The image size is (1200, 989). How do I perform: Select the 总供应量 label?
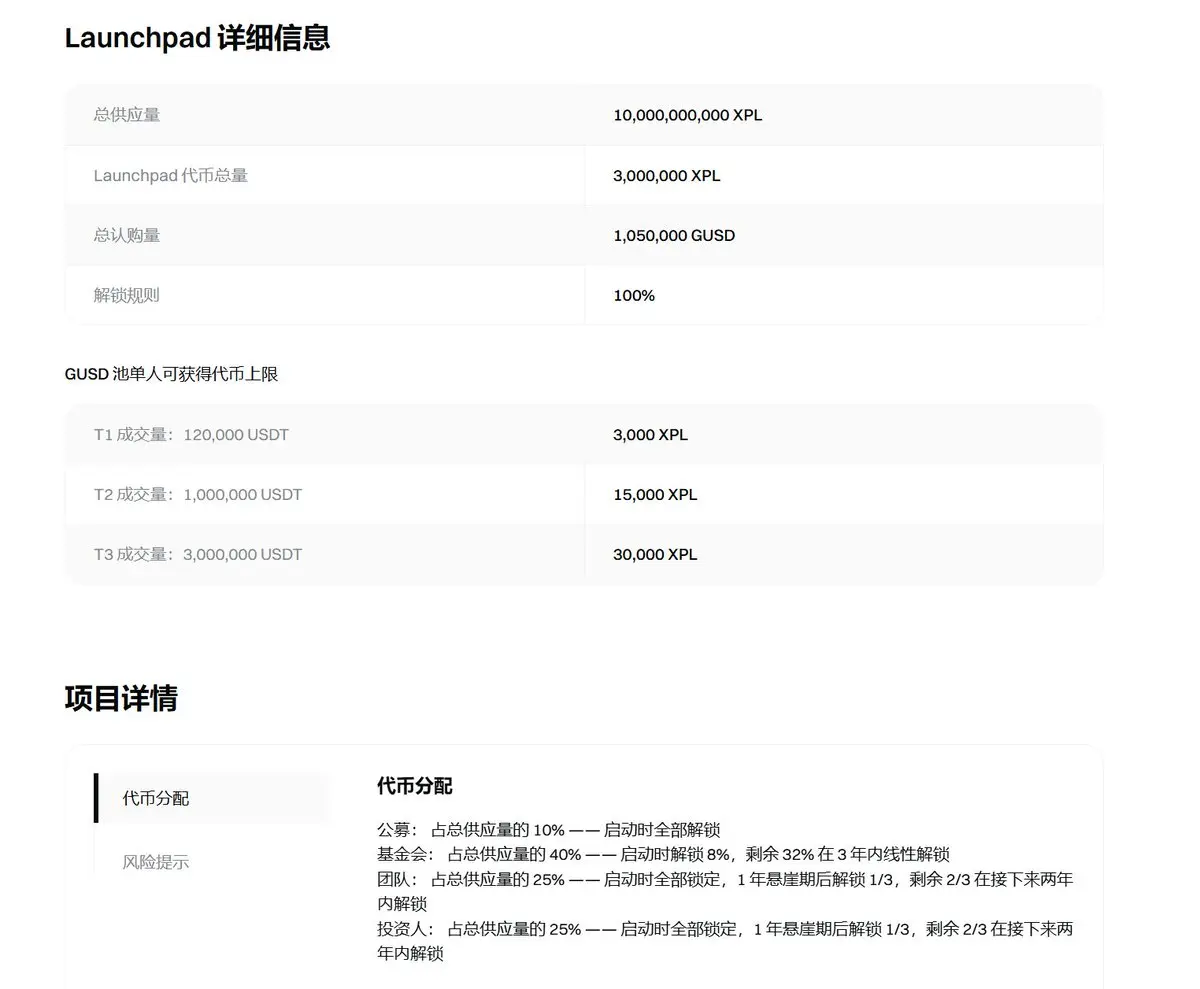pyautogui.click(x=127, y=115)
